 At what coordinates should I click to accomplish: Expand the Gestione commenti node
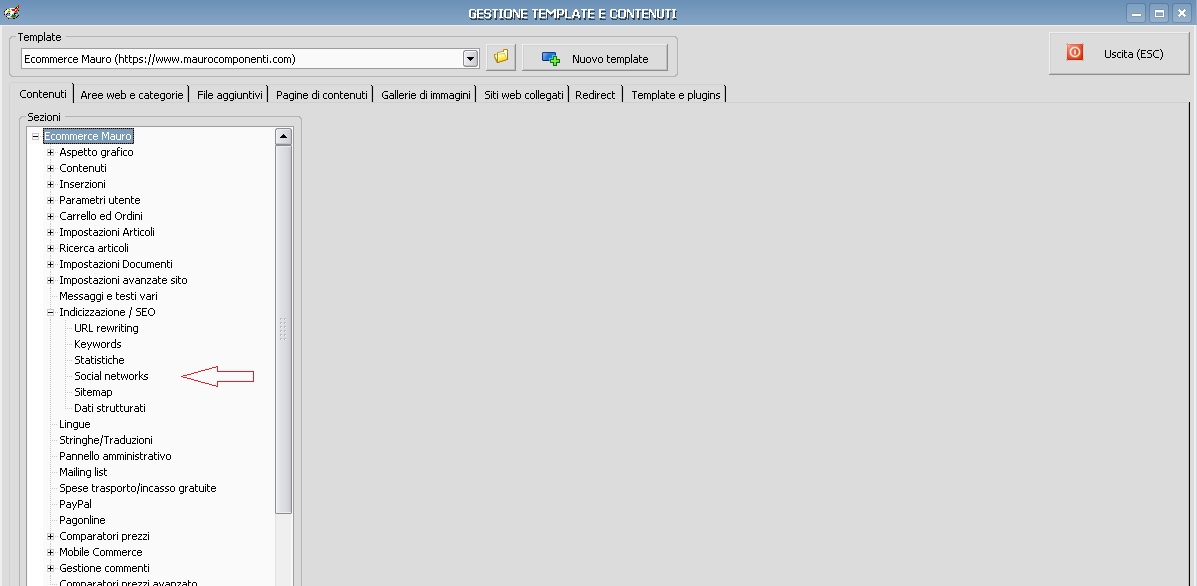(50, 568)
